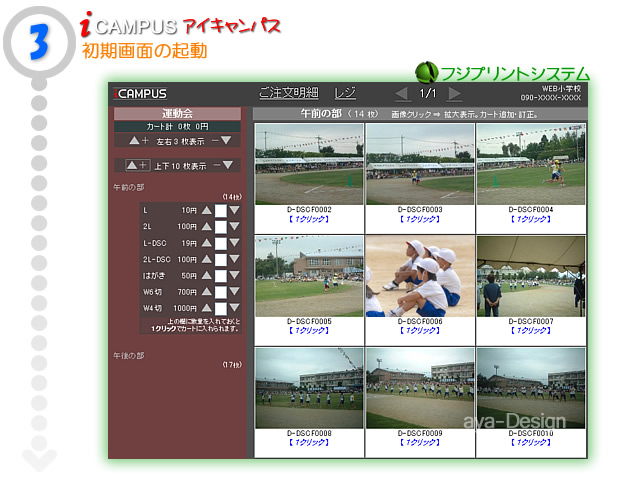Click 1クリック under D-DSCF0003
Screen dimensions: 628x490
click(x=420, y=219)
